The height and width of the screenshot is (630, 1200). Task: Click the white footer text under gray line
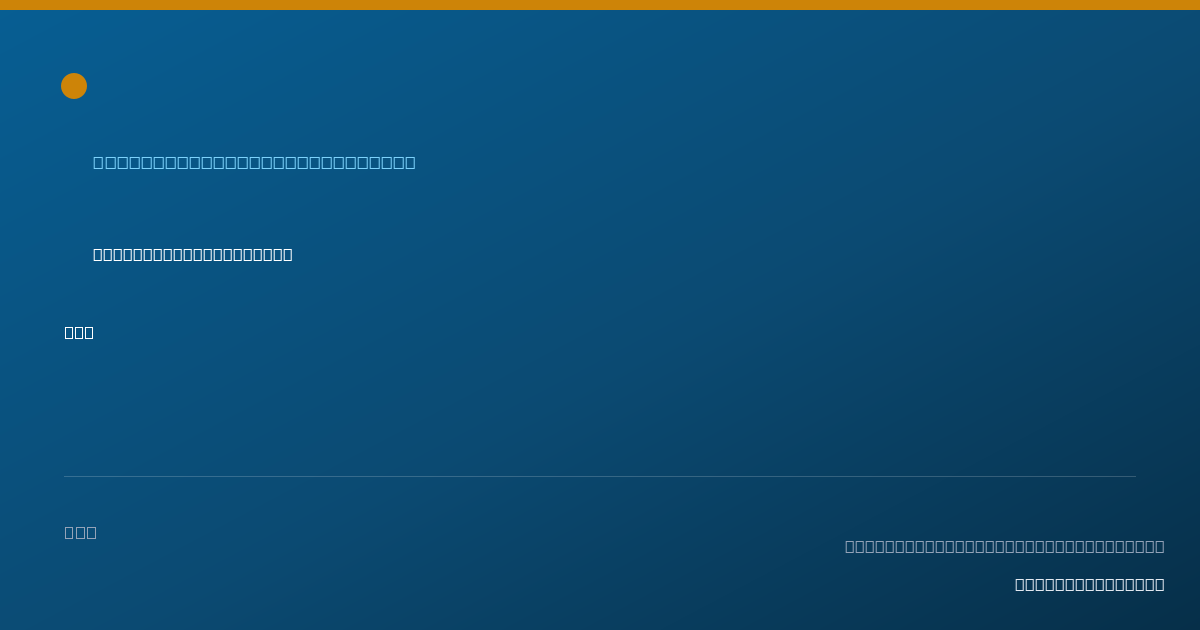[x=1089, y=584]
